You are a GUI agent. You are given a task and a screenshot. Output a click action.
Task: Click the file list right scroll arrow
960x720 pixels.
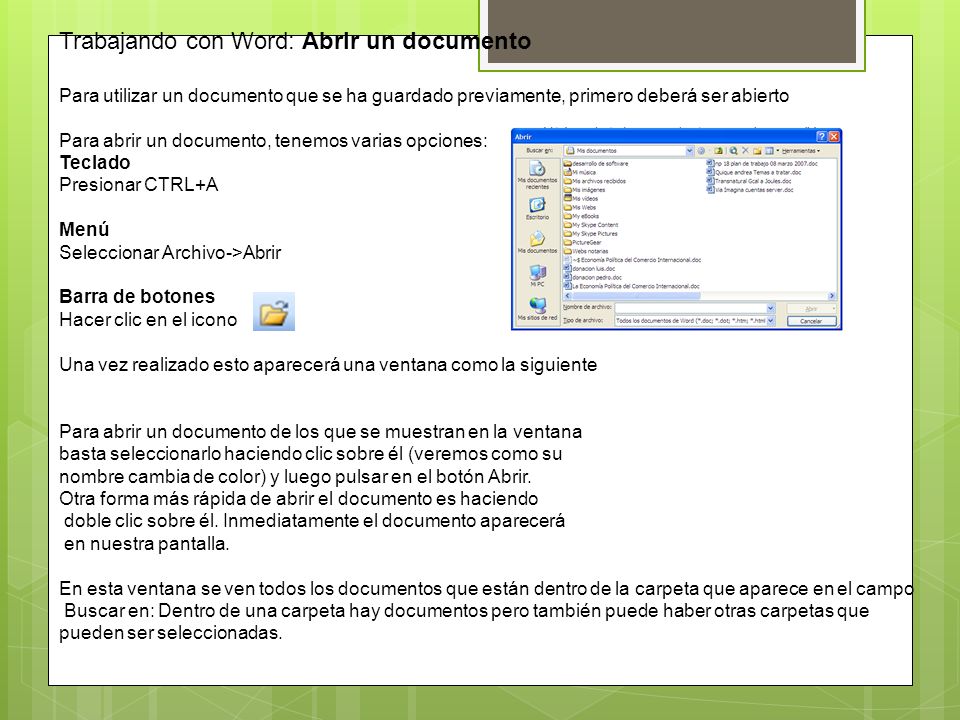(831, 296)
